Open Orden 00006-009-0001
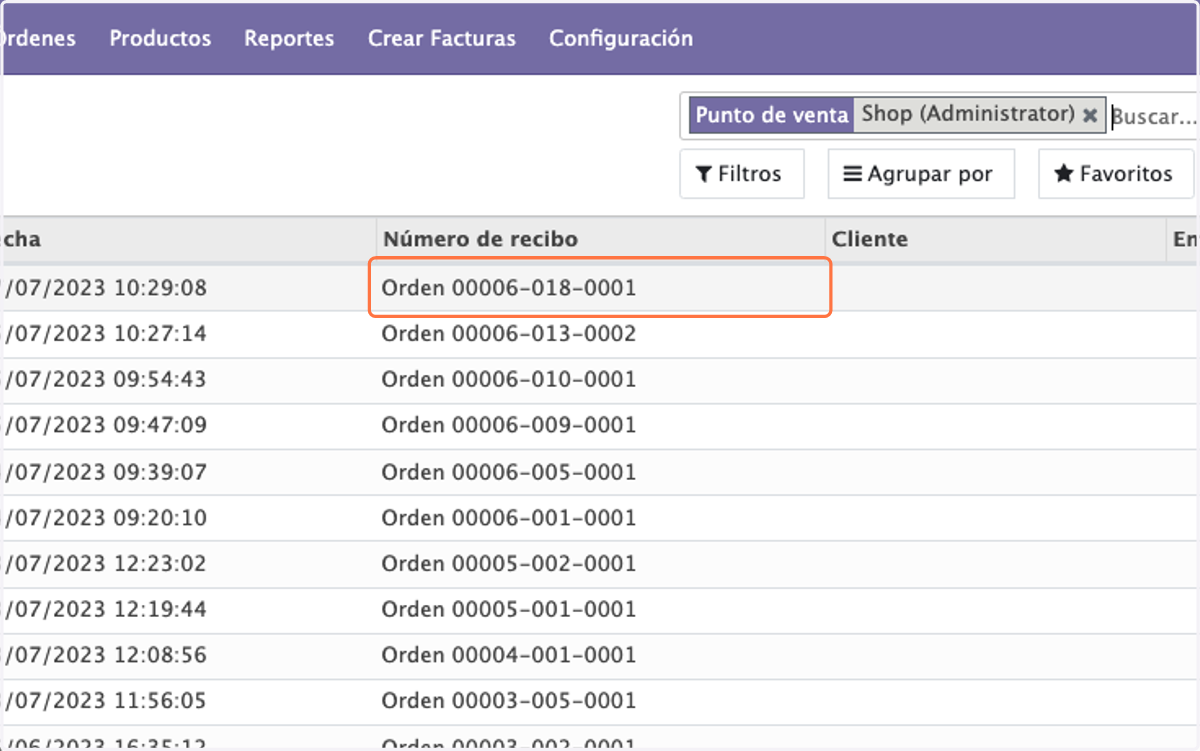The image size is (1200, 751). point(509,425)
